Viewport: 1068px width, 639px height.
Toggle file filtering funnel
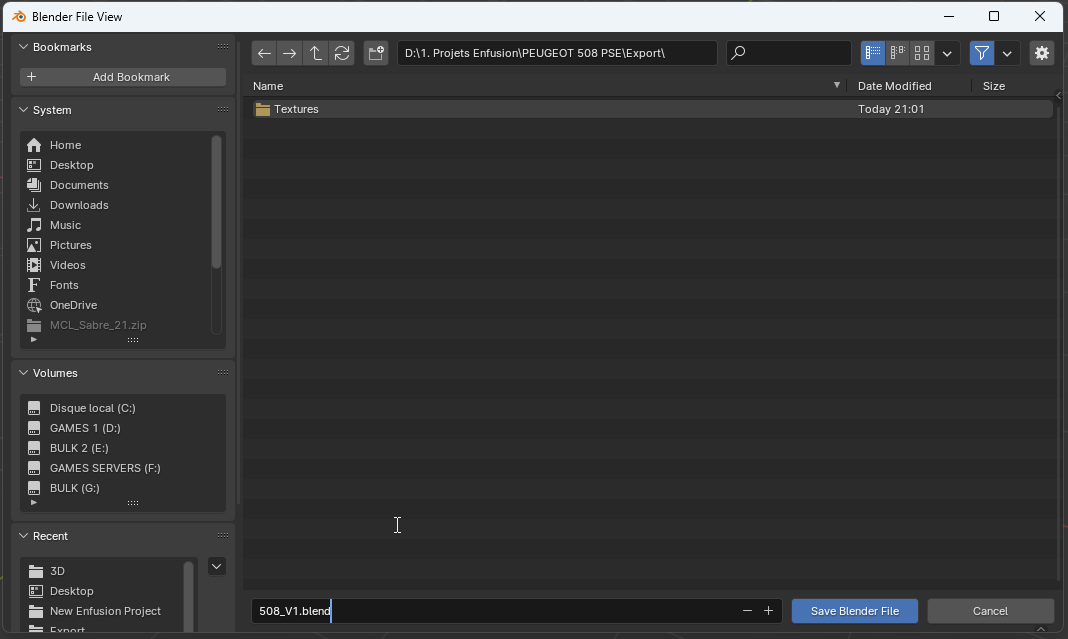981,53
